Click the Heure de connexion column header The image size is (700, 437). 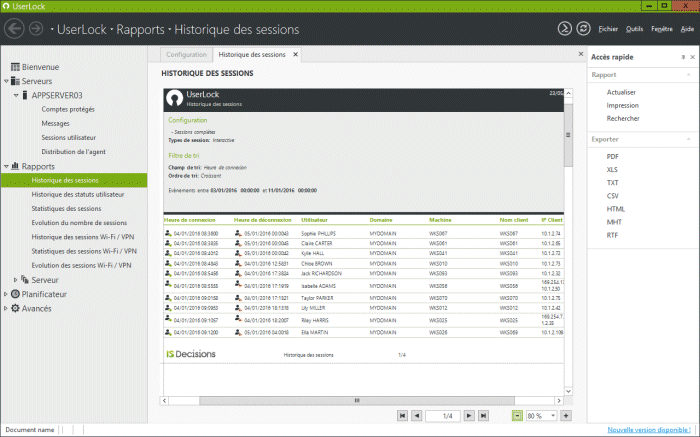pos(190,220)
